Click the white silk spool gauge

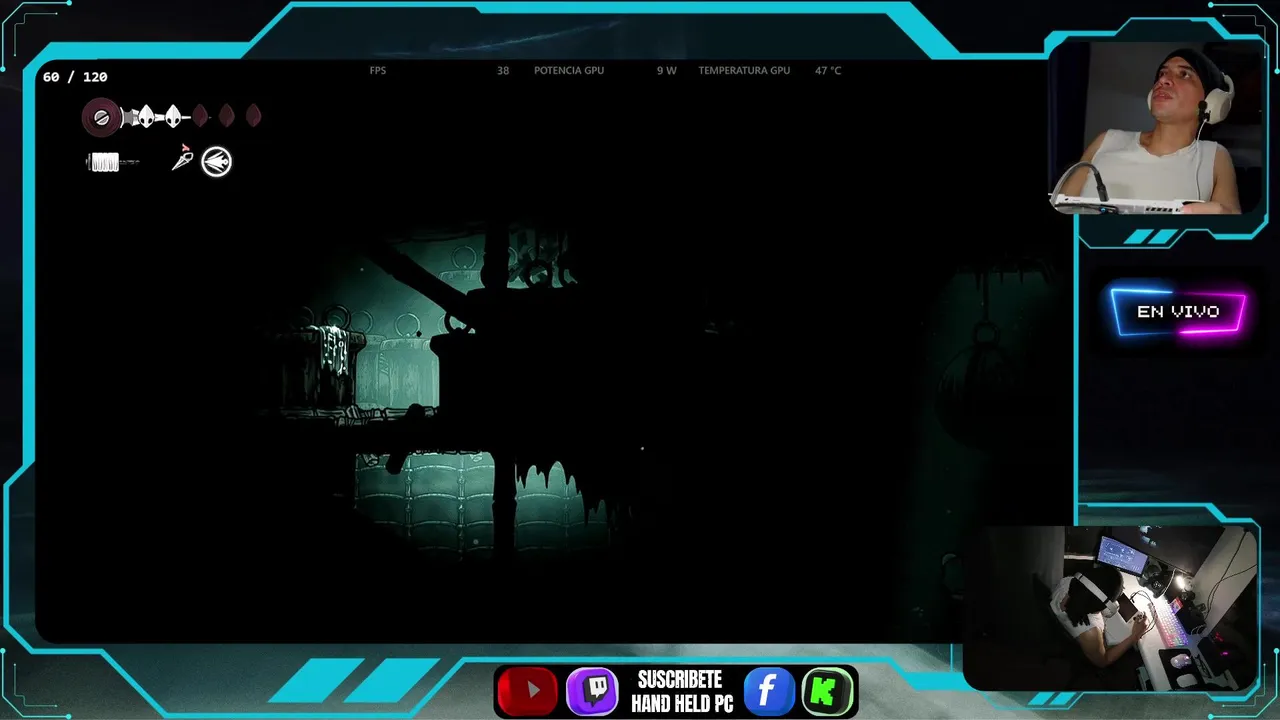[104, 162]
